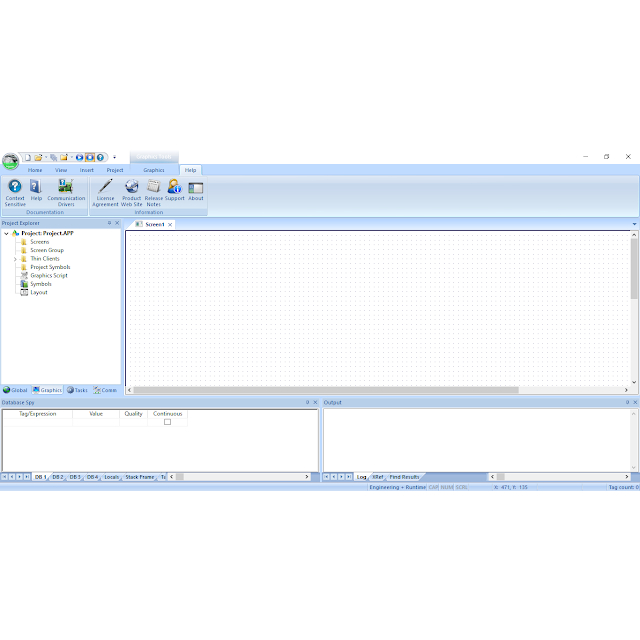Image resolution: width=640 pixels, height=640 pixels.
Task: Click the Stop project icon in quick access
Action: click(x=90, y=158)
